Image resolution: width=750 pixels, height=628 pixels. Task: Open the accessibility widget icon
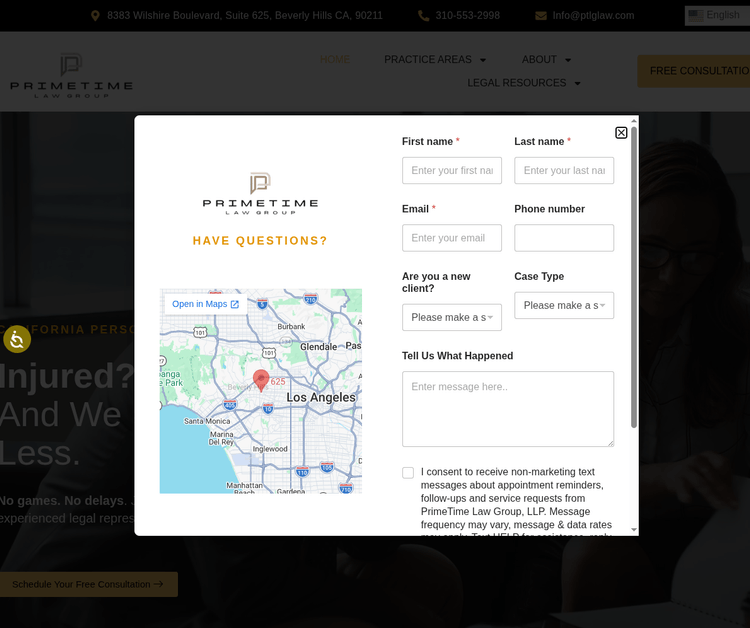[x=17, y=339]
